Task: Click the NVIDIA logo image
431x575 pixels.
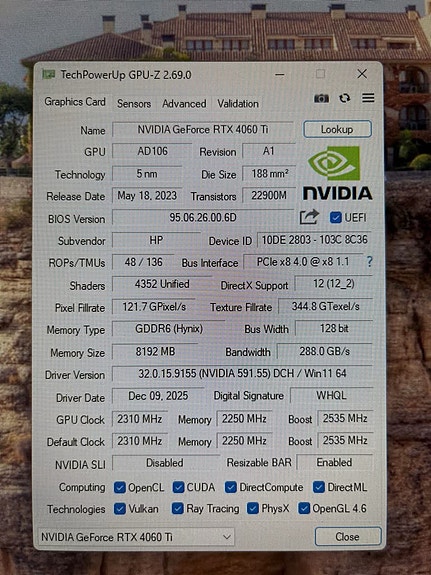Action: click(337, 173)
